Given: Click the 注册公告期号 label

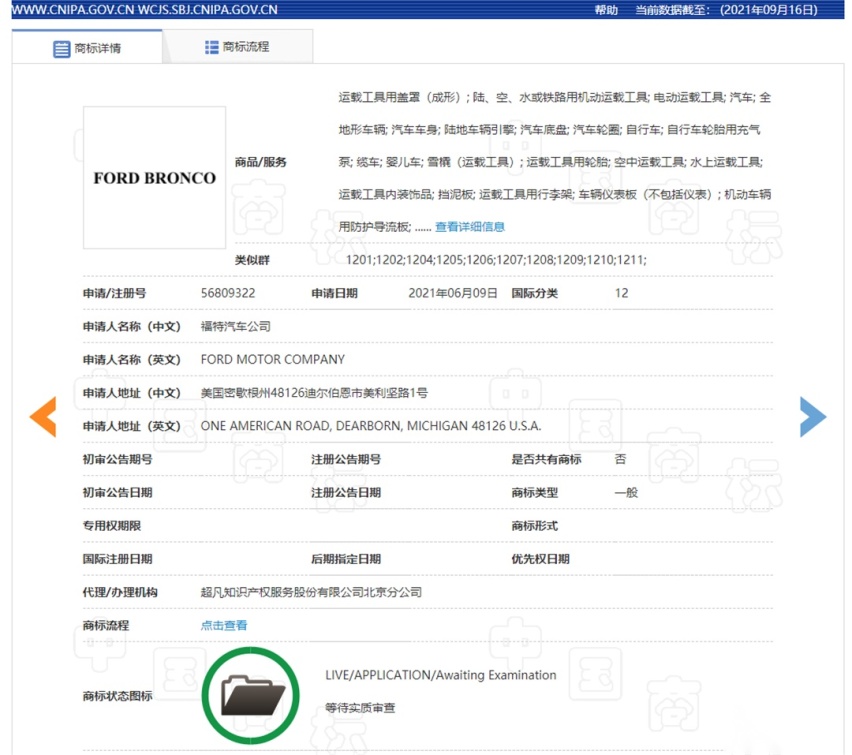Looking at the screenshot, I should click(346, 459).
